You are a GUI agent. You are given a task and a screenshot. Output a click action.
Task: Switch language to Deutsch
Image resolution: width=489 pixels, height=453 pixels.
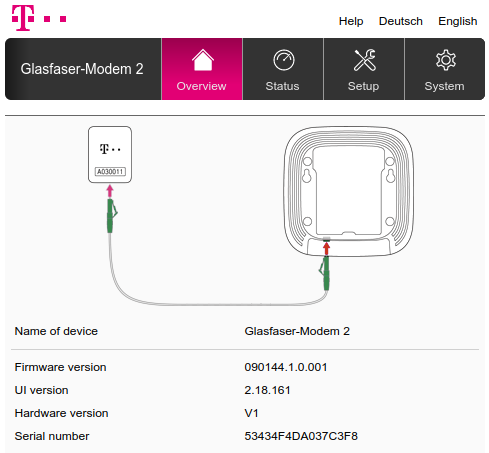401,21
